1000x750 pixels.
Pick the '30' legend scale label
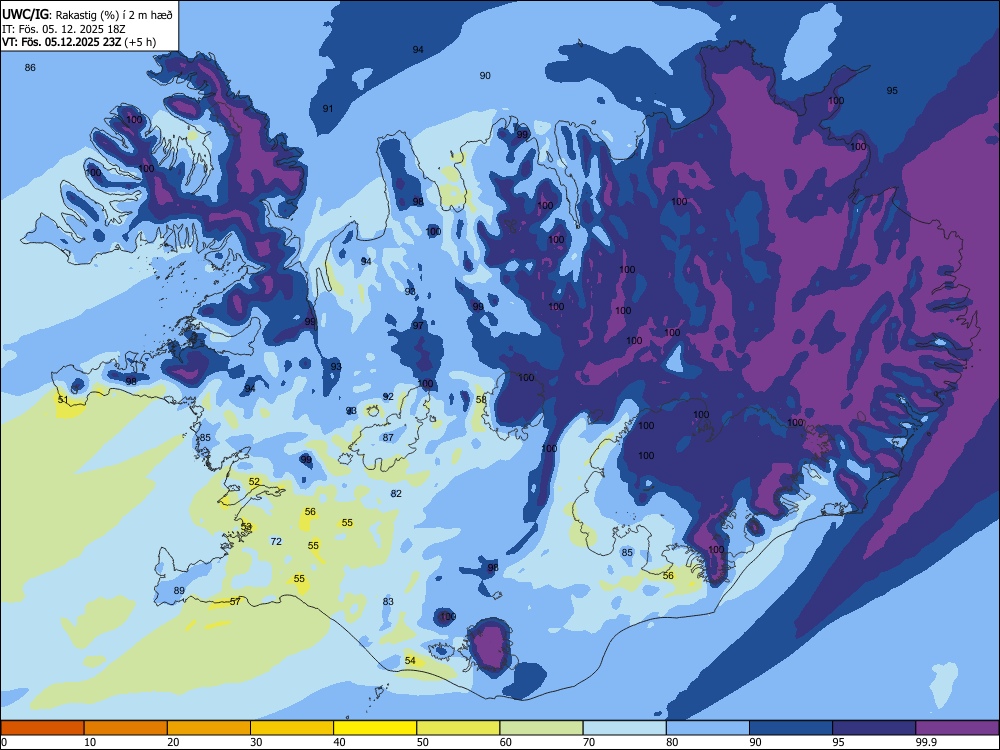(256, 742)
